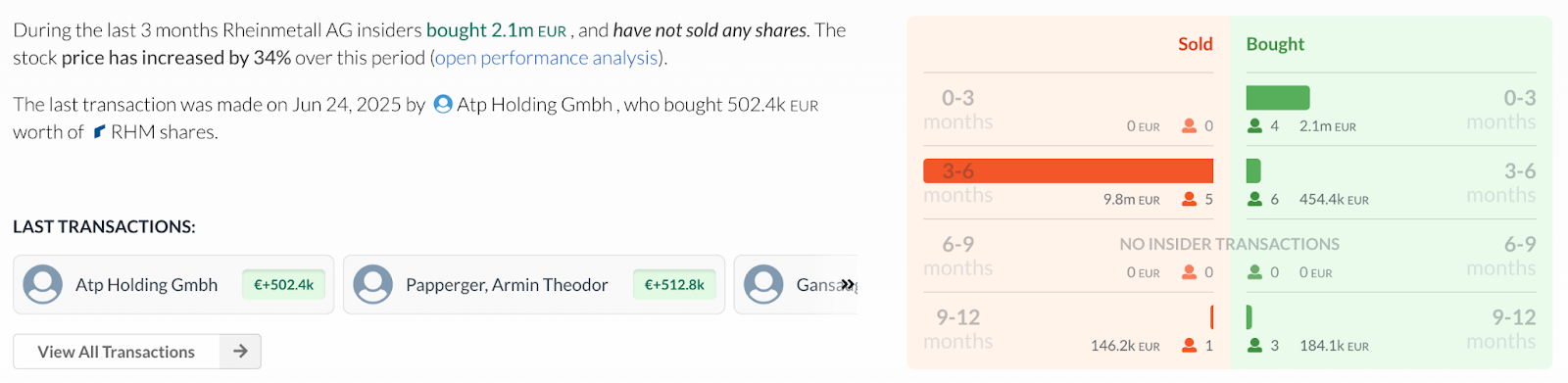Click arrow icon beside View All Transactions

pos(240,351)
